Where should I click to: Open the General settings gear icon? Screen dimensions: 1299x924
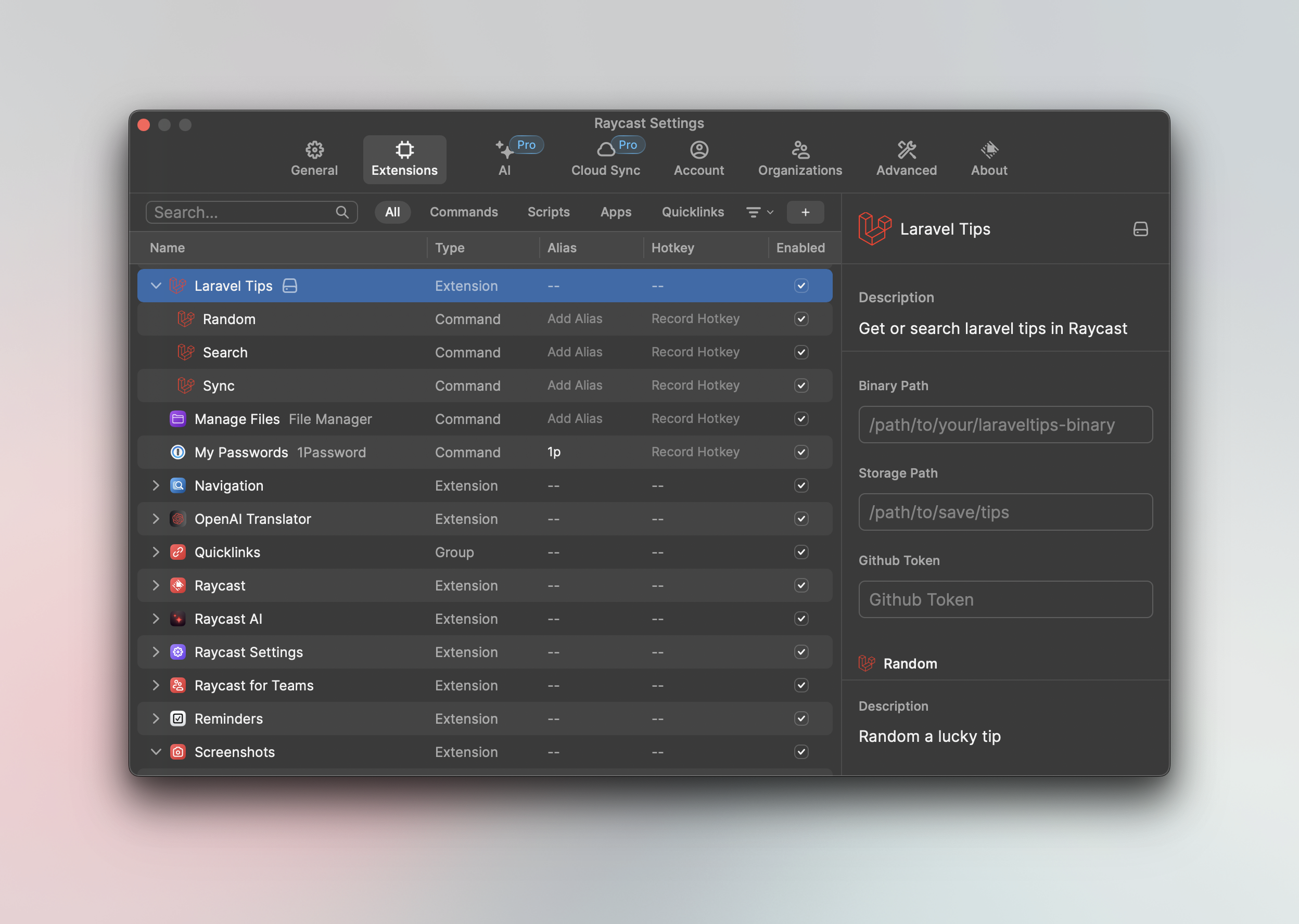(314, 150)
